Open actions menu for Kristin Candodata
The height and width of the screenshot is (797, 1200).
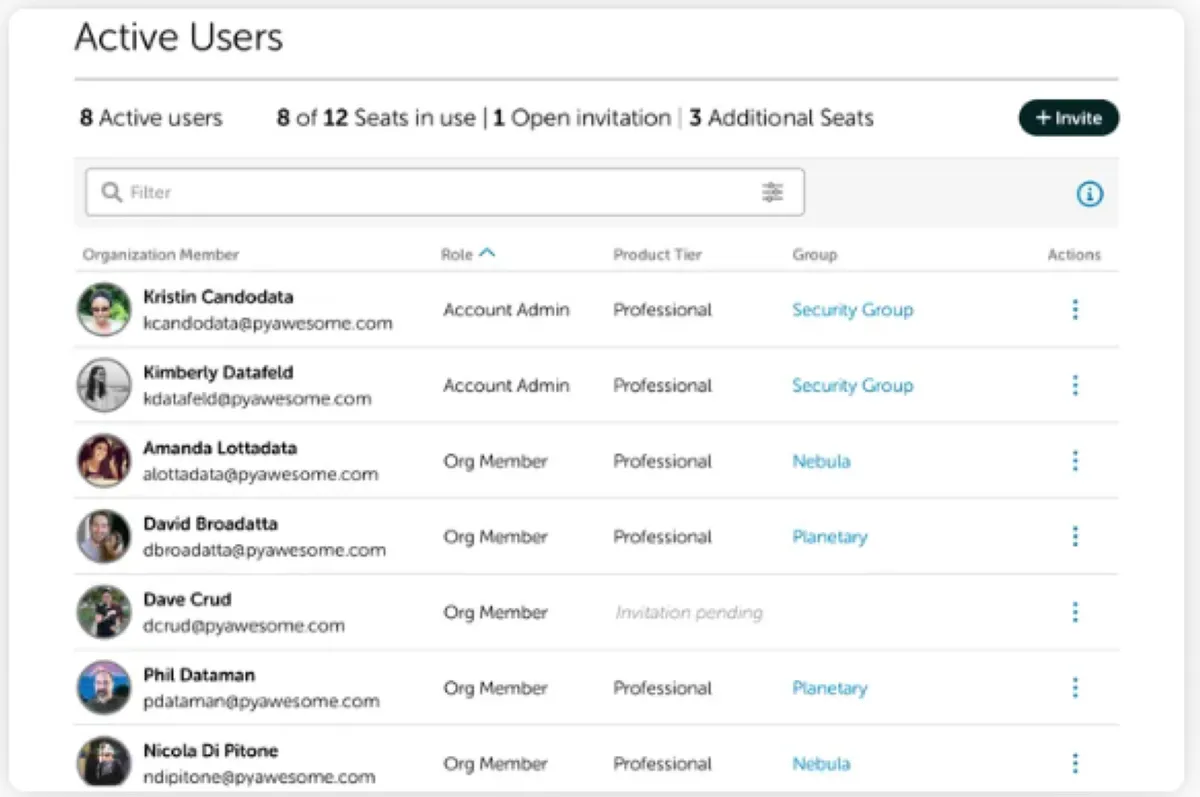pos(1075,310)
